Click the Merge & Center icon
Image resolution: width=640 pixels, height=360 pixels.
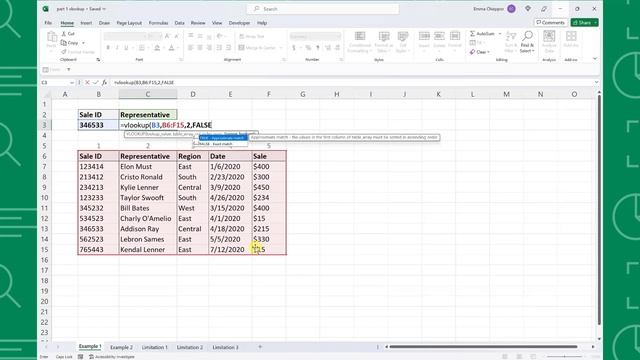(x=241, y=48)
